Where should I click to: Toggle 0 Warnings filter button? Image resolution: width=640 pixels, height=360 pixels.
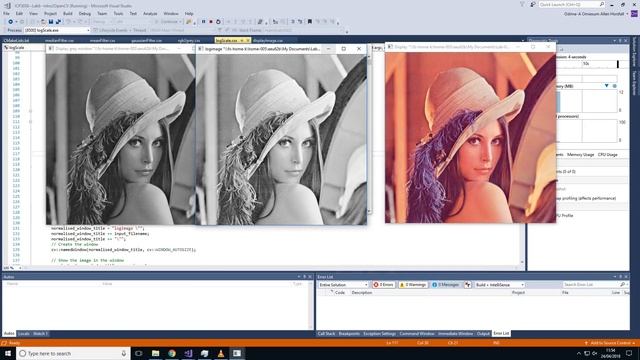pyautogui.click(x=413, y=284)
